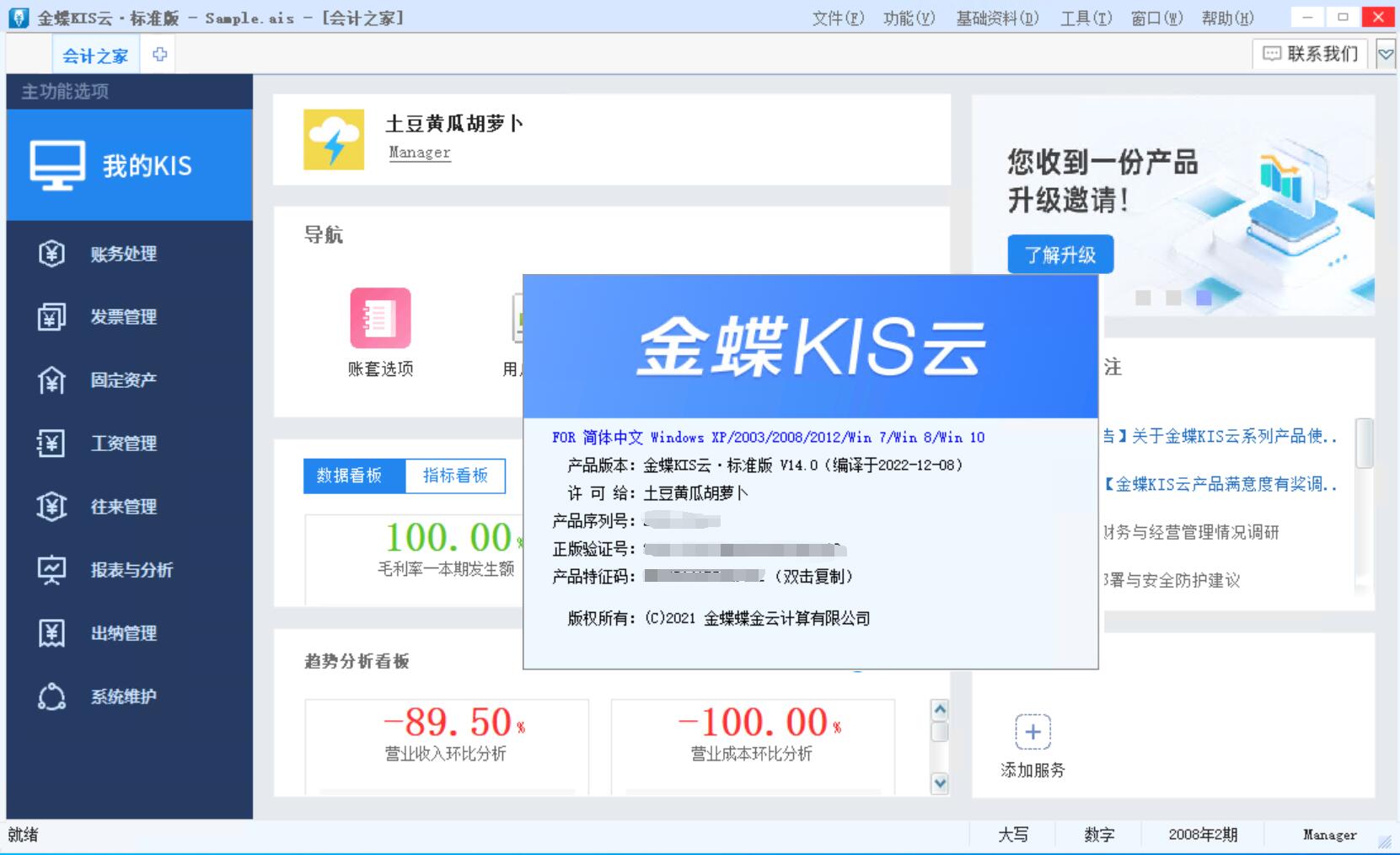Viewport: 1400px width, 855px height.
Task: Click the trend board scroll down arrow
Action: coord(940,783)
